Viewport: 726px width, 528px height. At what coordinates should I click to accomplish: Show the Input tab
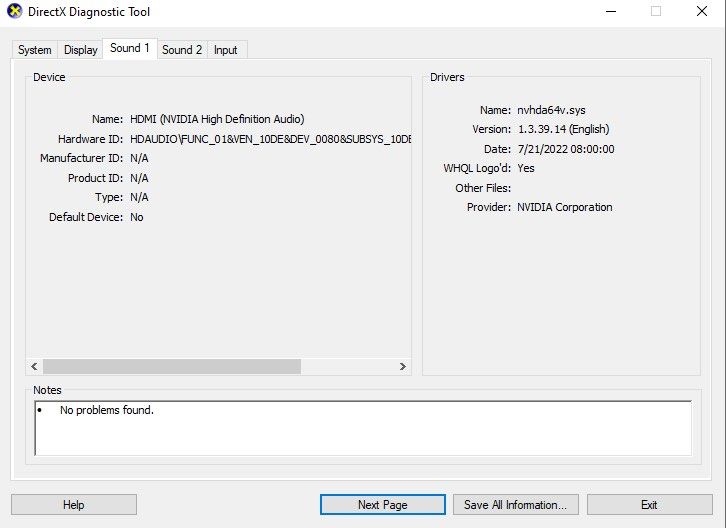(x=226, y=50)
